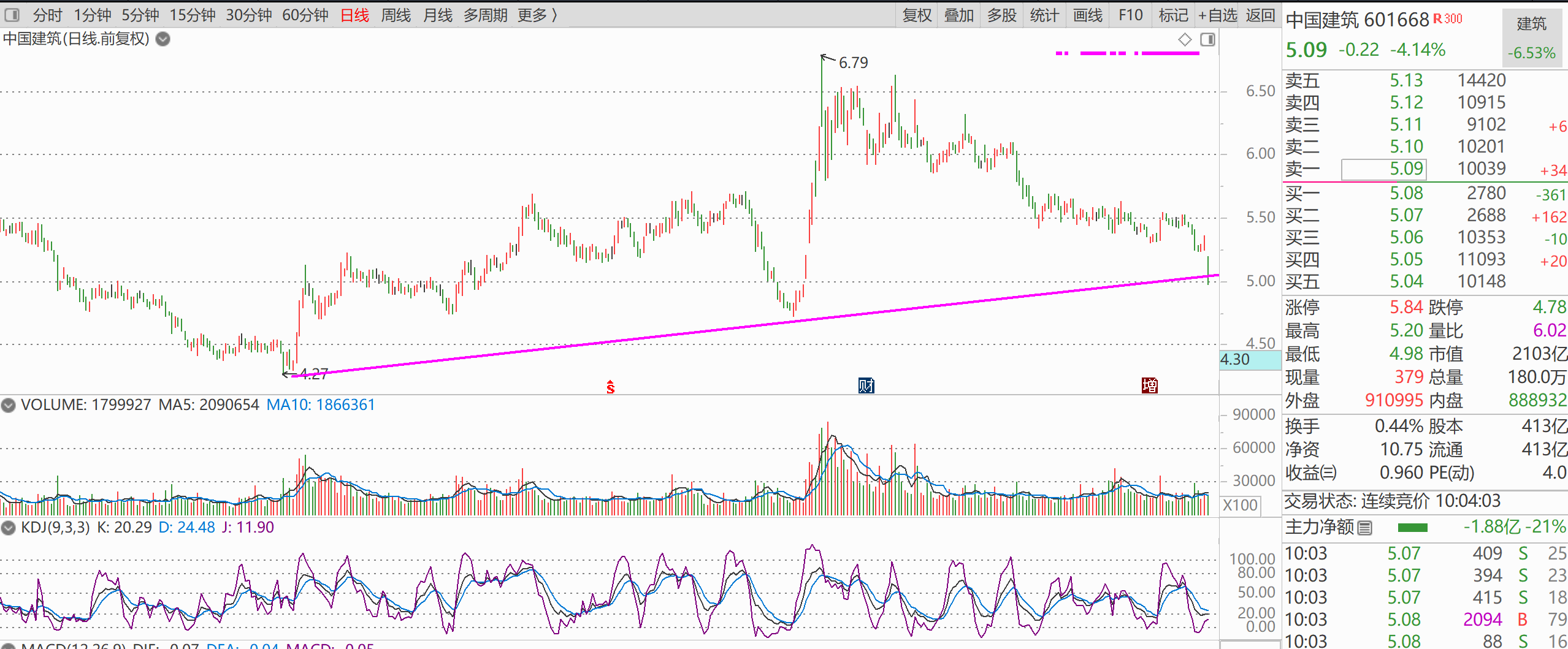Open the 多股 multi-stock view
The image size is (1568, 649).
[1002, 15]
